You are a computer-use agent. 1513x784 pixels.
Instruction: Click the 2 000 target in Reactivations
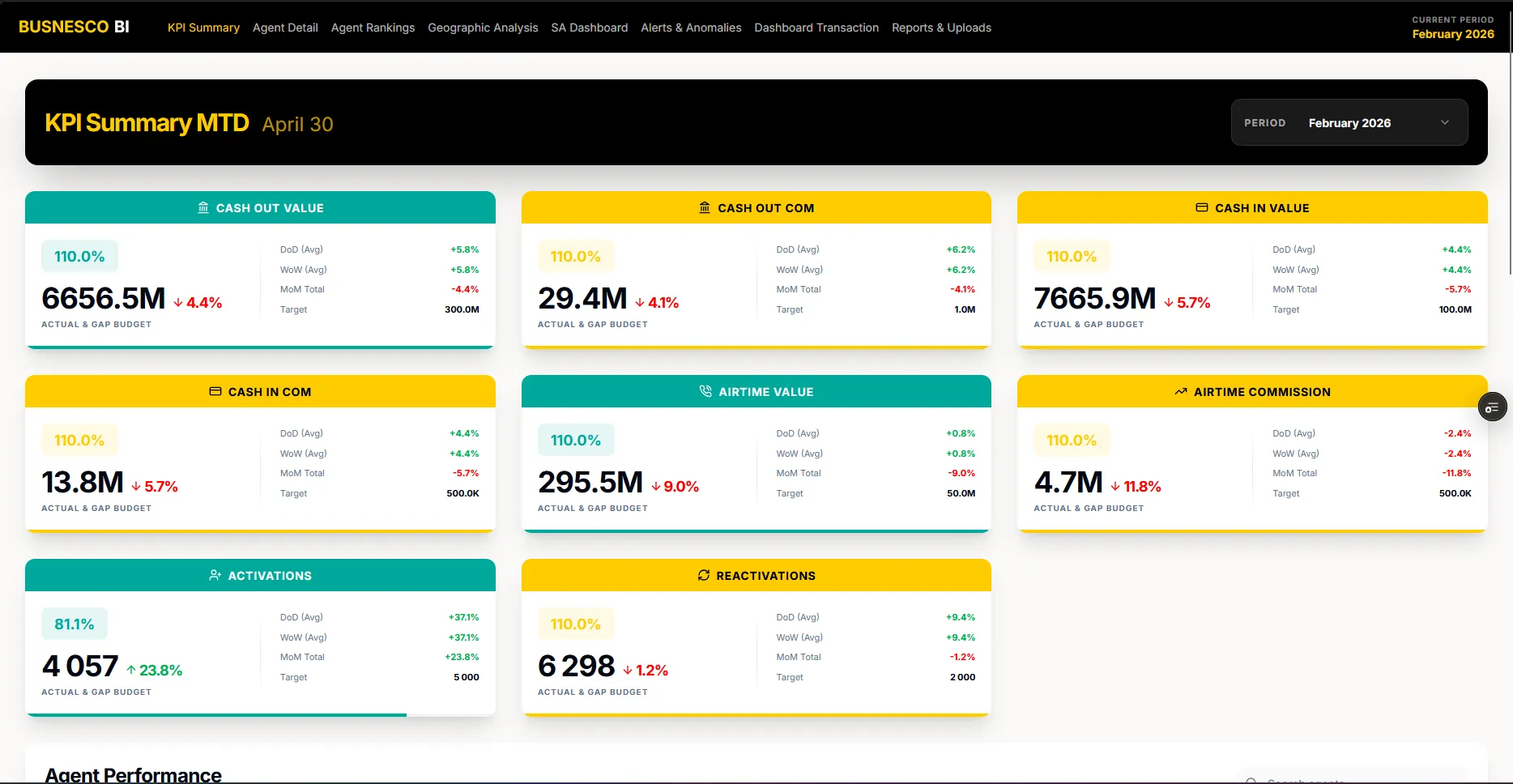click(962, 677)
